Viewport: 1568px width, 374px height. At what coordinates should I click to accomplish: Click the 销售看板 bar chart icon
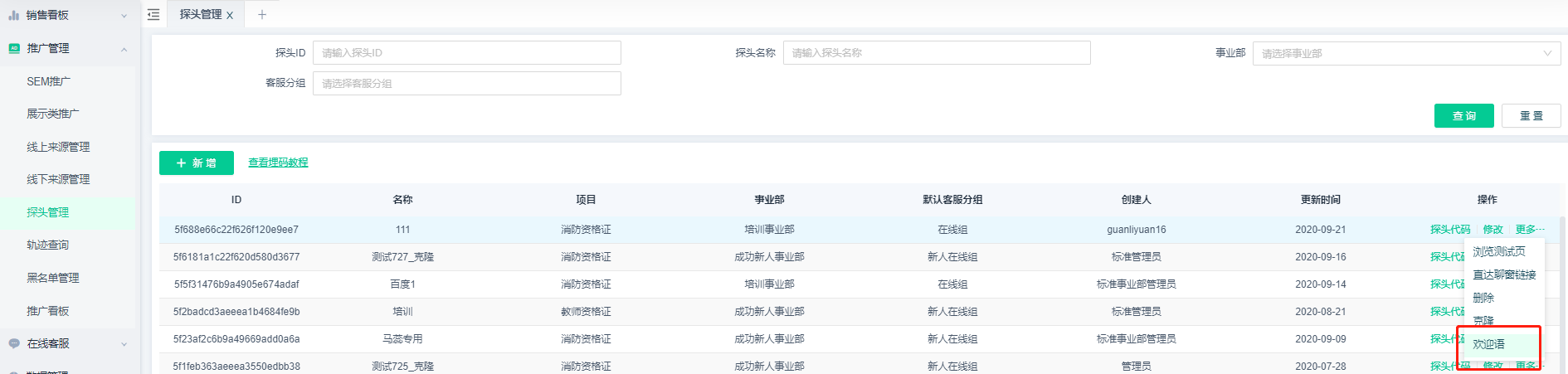click(13, 15)
